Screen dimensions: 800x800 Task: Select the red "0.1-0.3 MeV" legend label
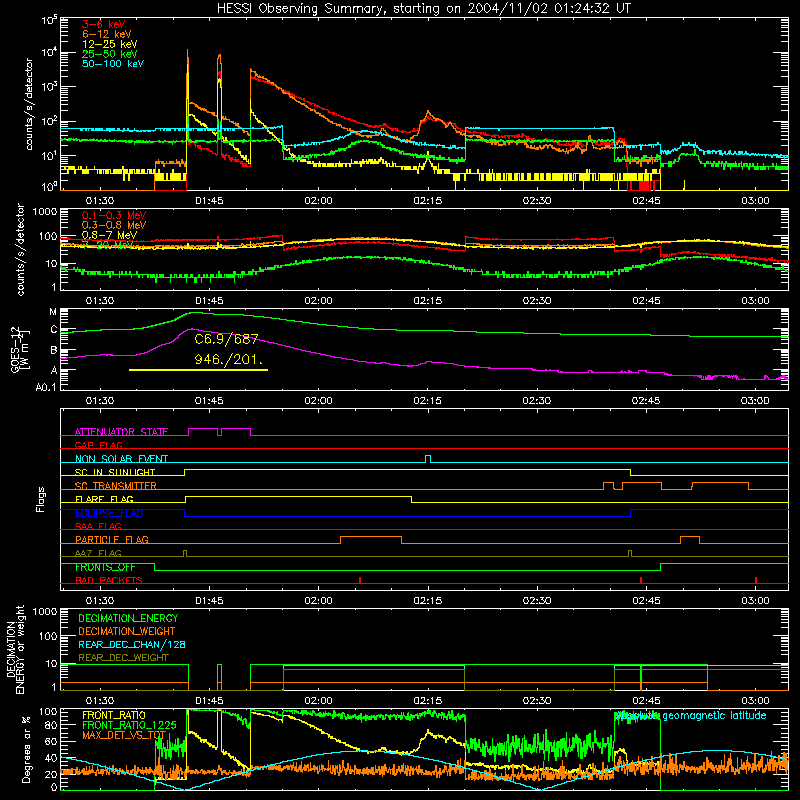tap(114, 215)
